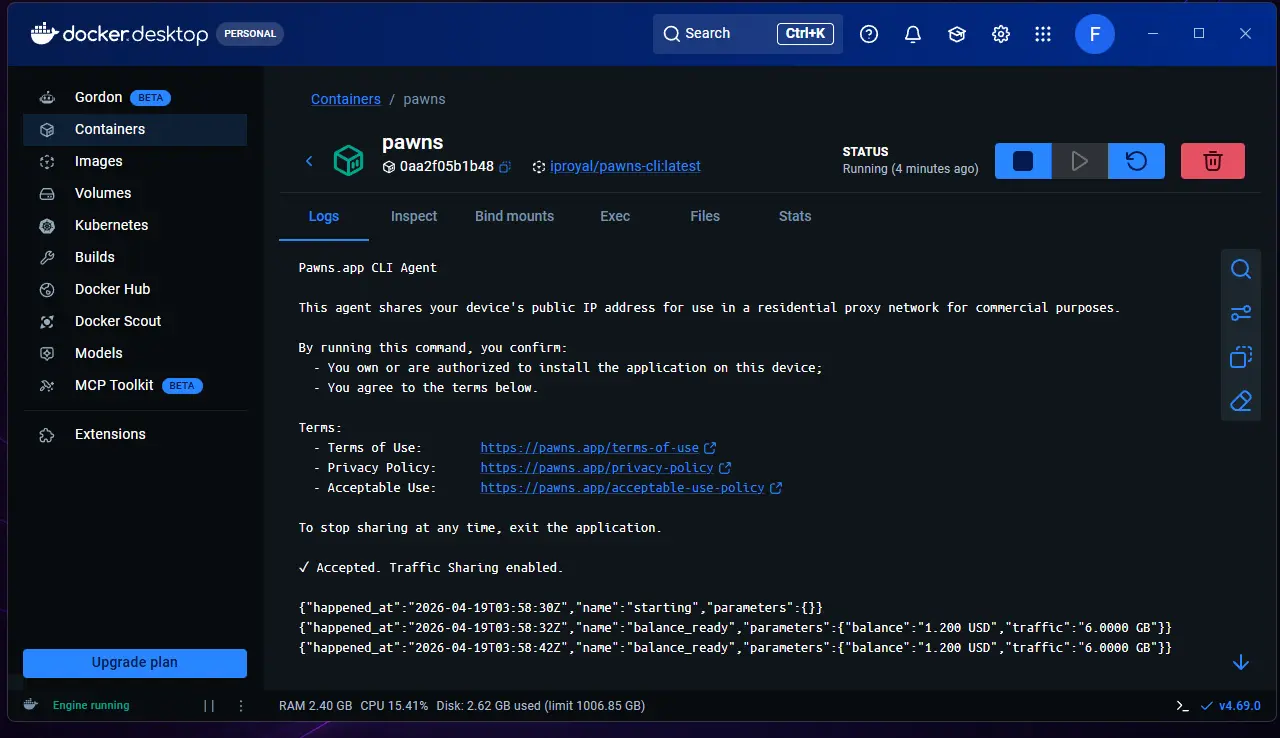Screen dimensions: 1280x738
Task: Click the 03:58:42Z balance_ready log entry
Action: [735, 647]
